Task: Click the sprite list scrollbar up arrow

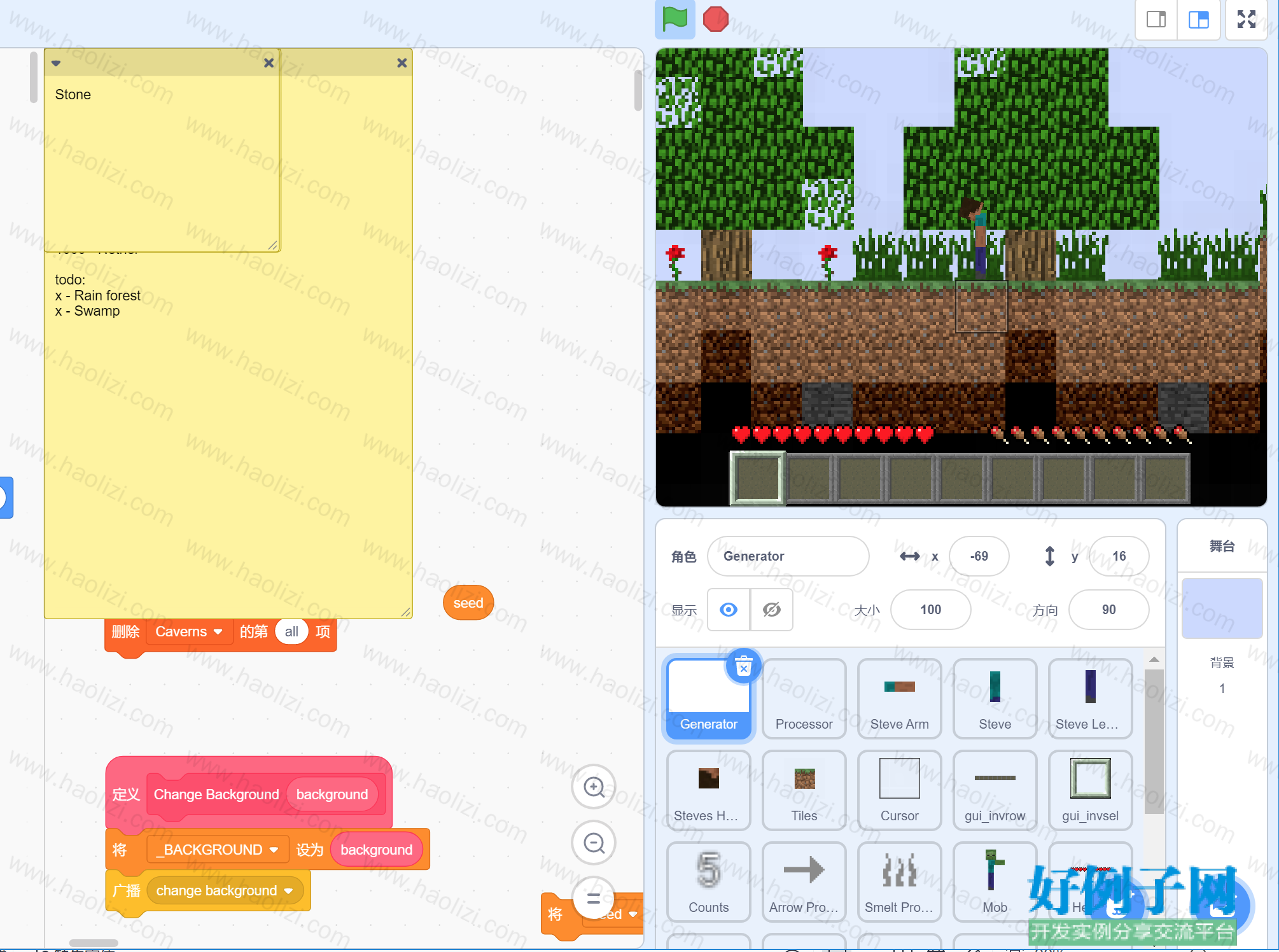Action: [1154, 659]
